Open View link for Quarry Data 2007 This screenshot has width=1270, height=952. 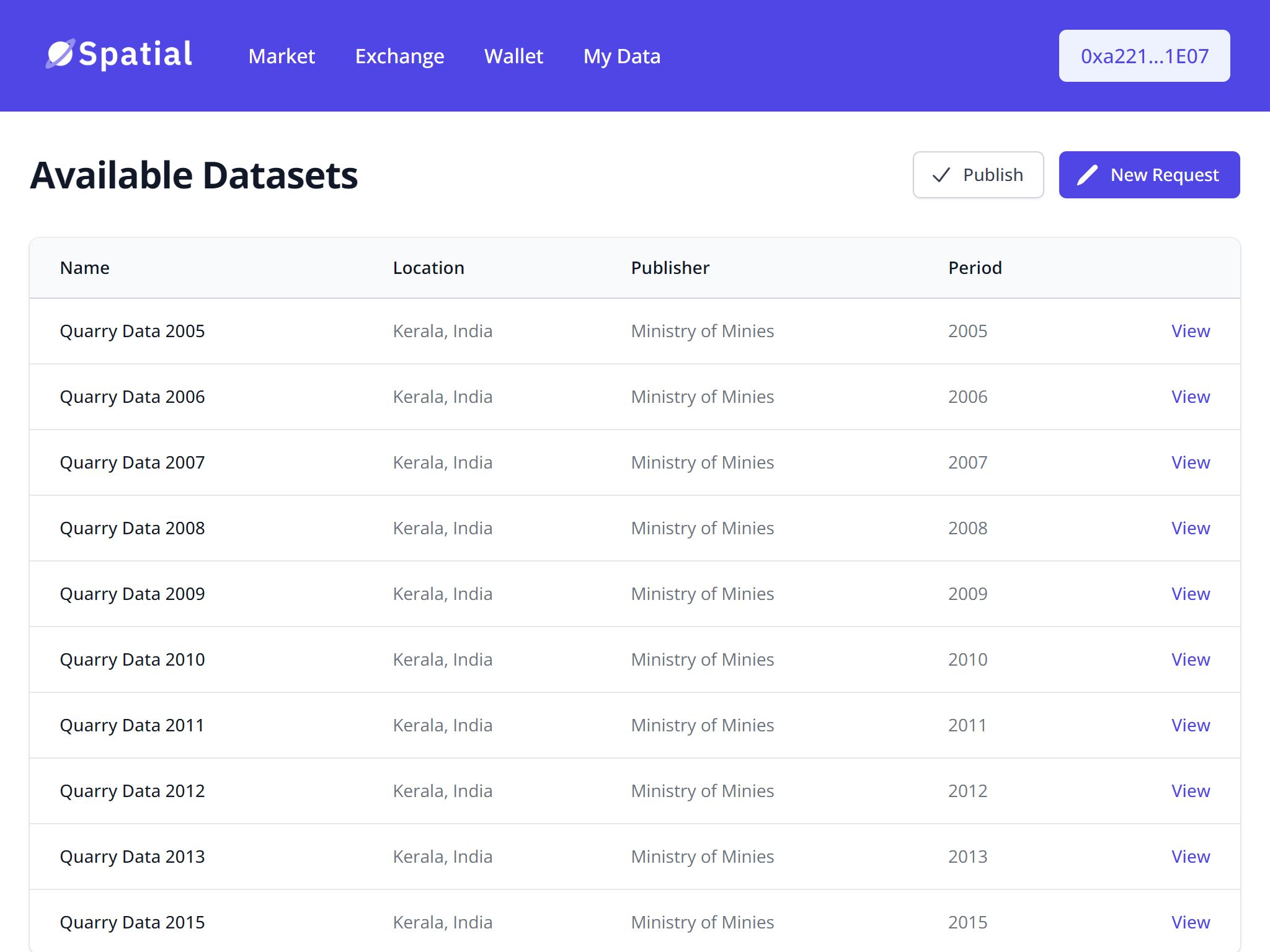1190,462
